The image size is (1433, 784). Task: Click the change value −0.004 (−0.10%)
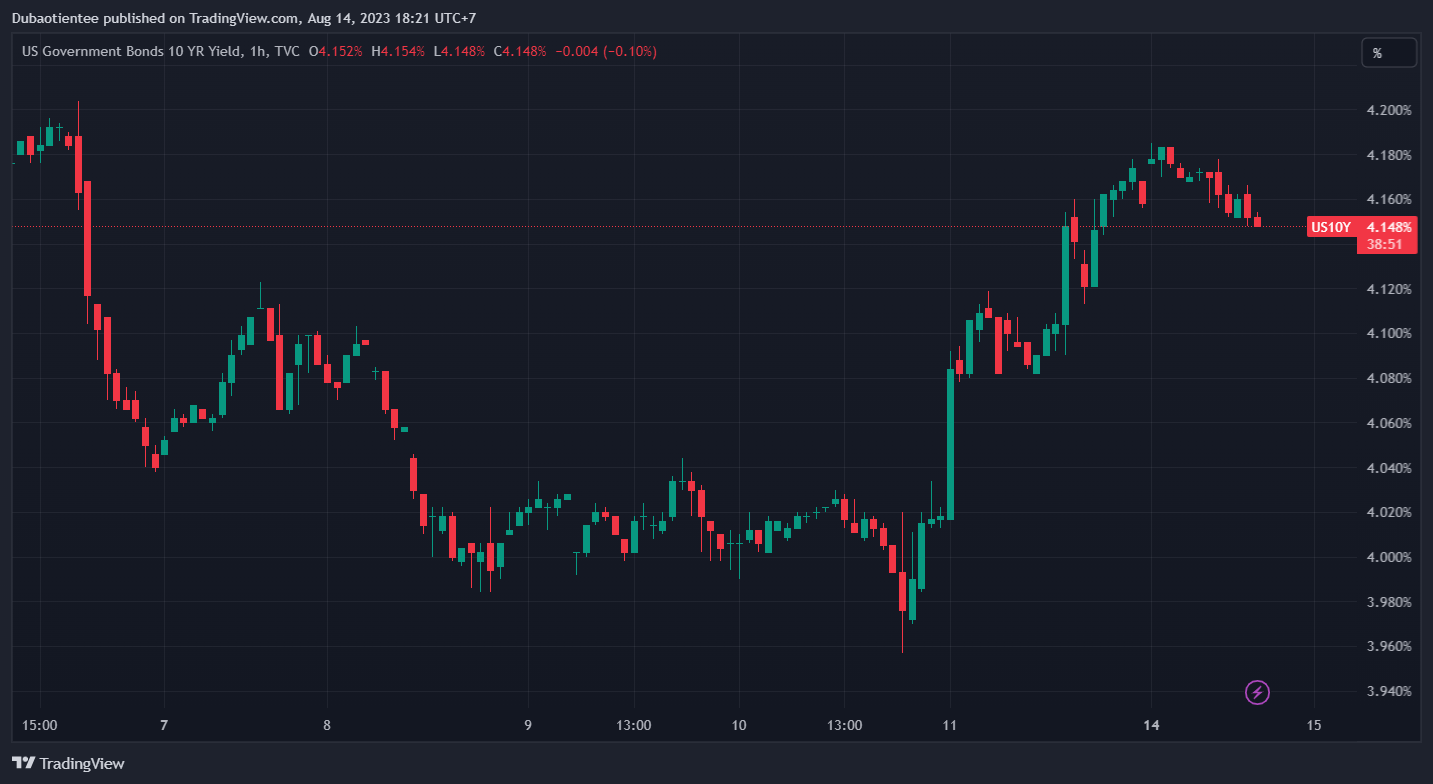pos(605,51)
